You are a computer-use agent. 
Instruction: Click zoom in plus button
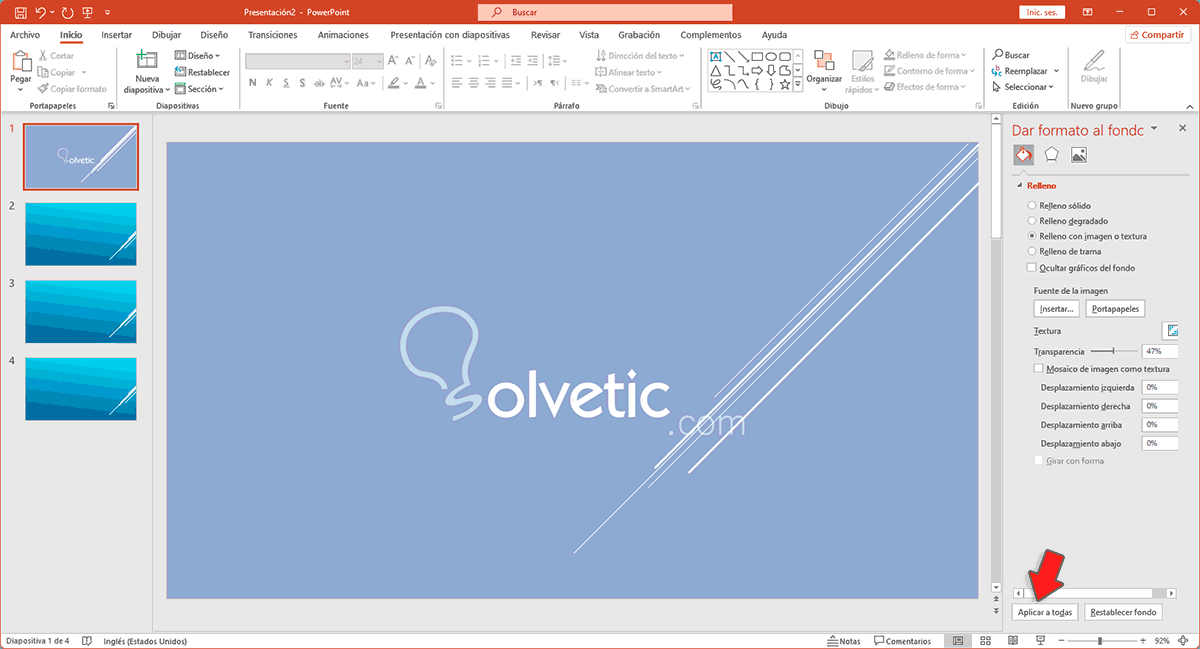pos(1143,641)
